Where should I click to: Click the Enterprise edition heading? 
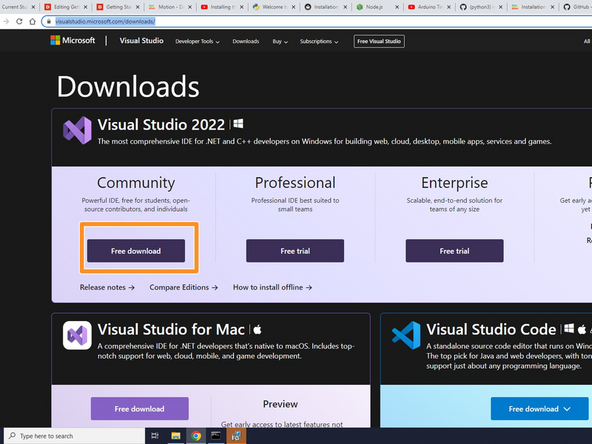pyautogui.click(x=455, y=183)
